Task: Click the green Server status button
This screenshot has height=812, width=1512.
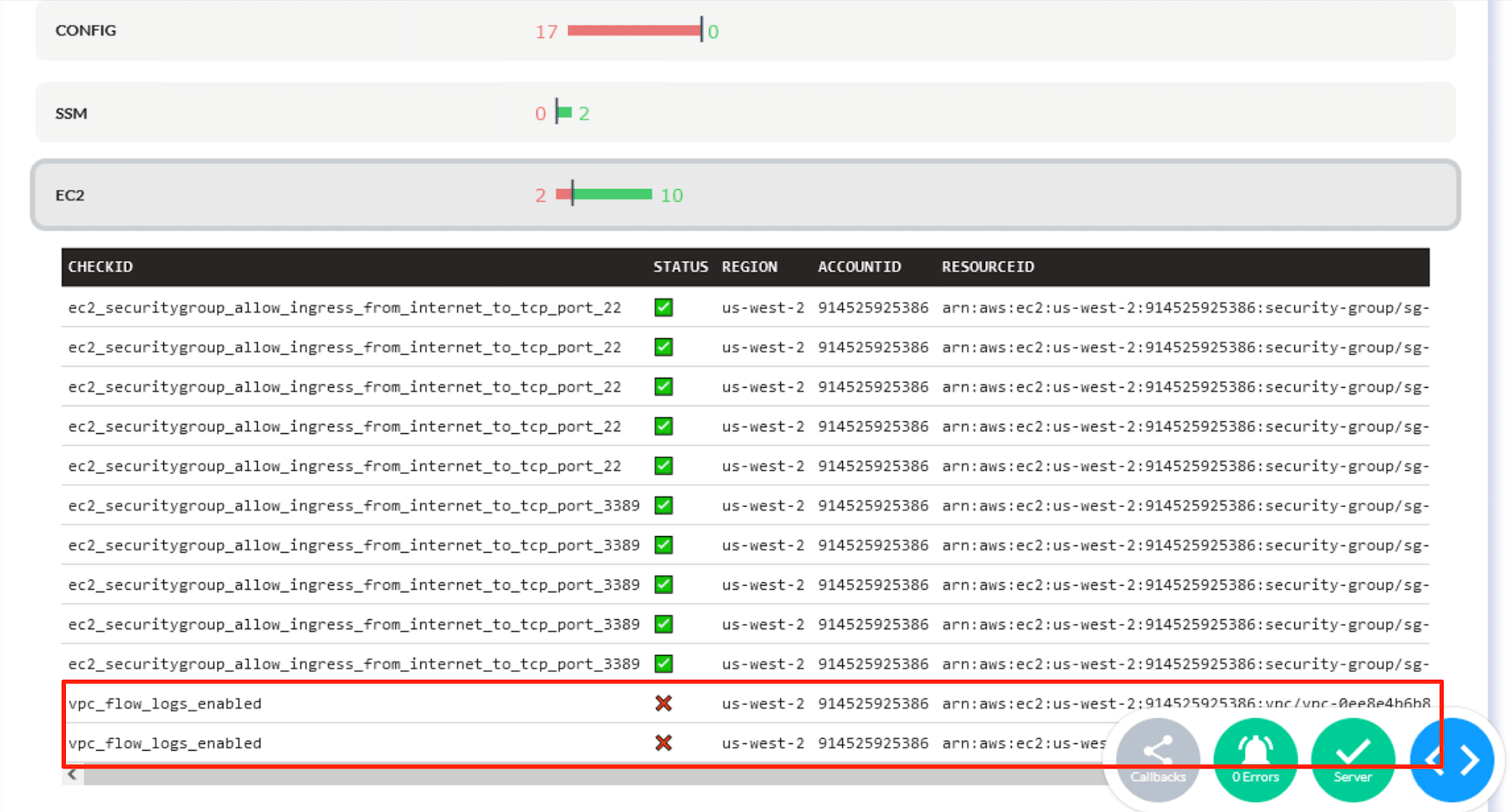Action: tap(1352, 760)
